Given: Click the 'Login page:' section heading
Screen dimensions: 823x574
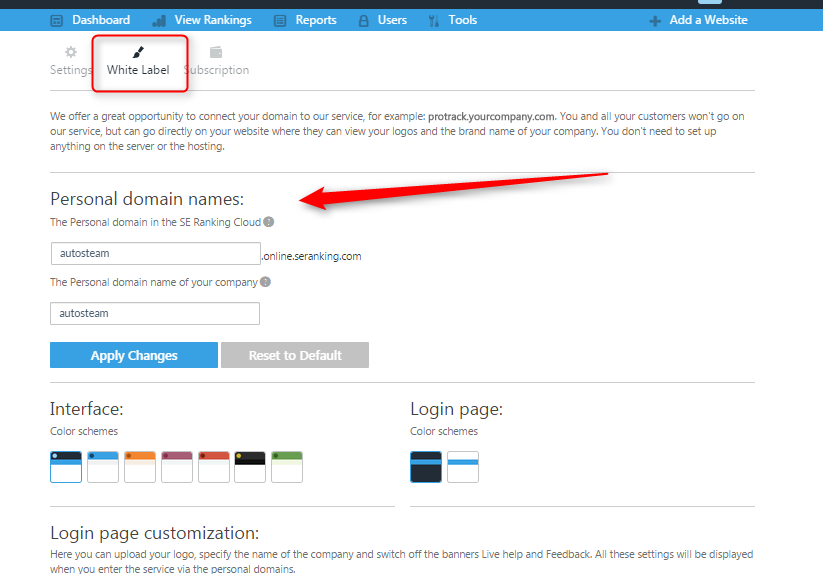Looking at the screenshot, I should point(456,409).
